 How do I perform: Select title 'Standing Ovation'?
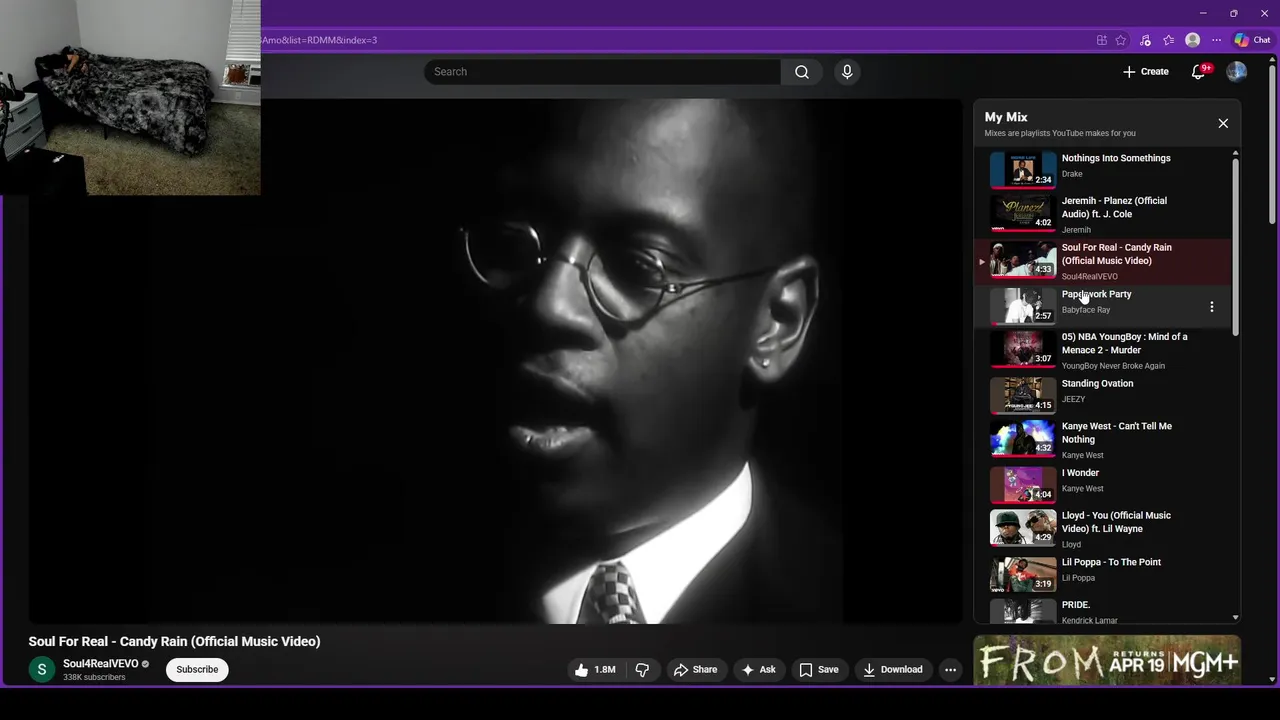(1097, 383)
